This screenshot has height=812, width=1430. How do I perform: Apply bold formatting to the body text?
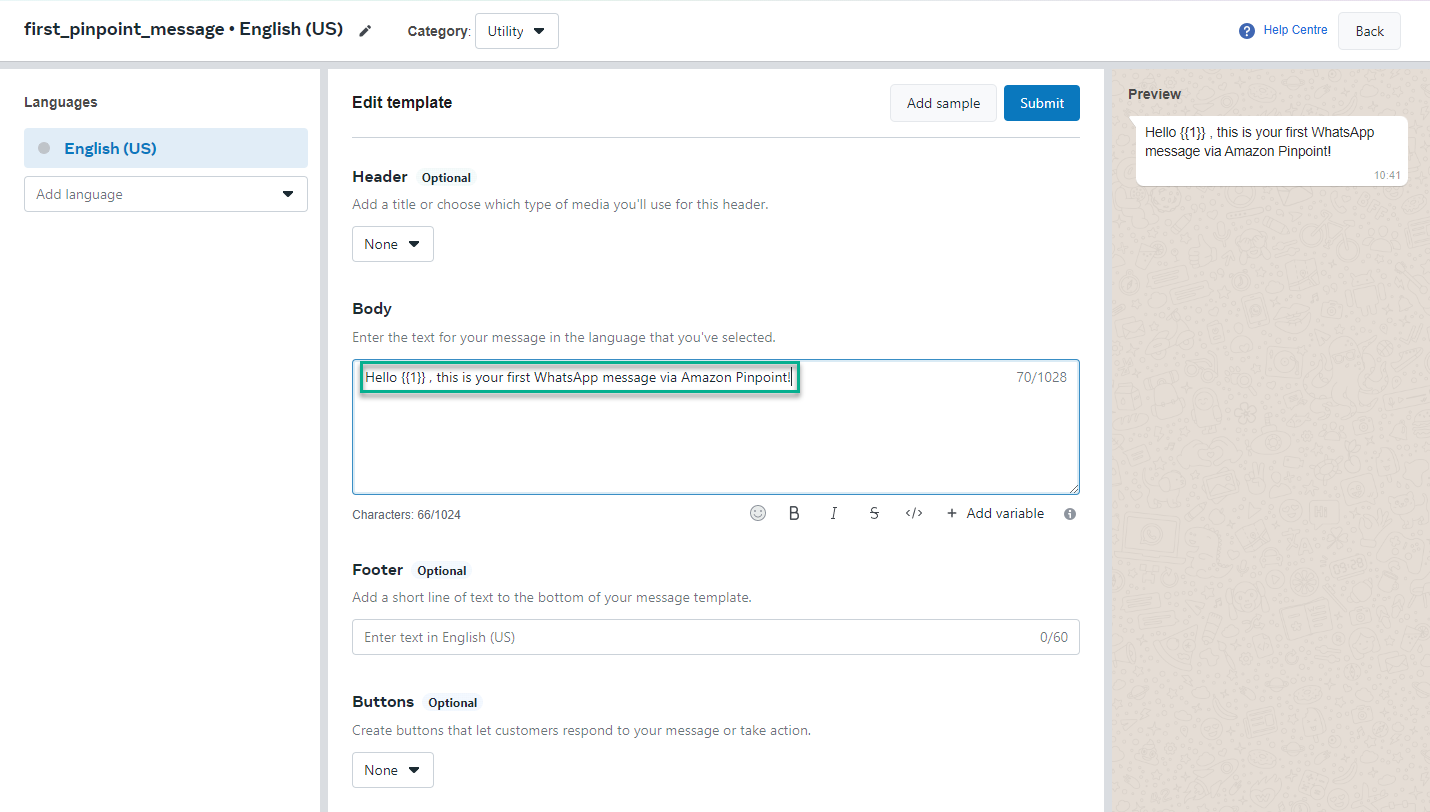794,513
